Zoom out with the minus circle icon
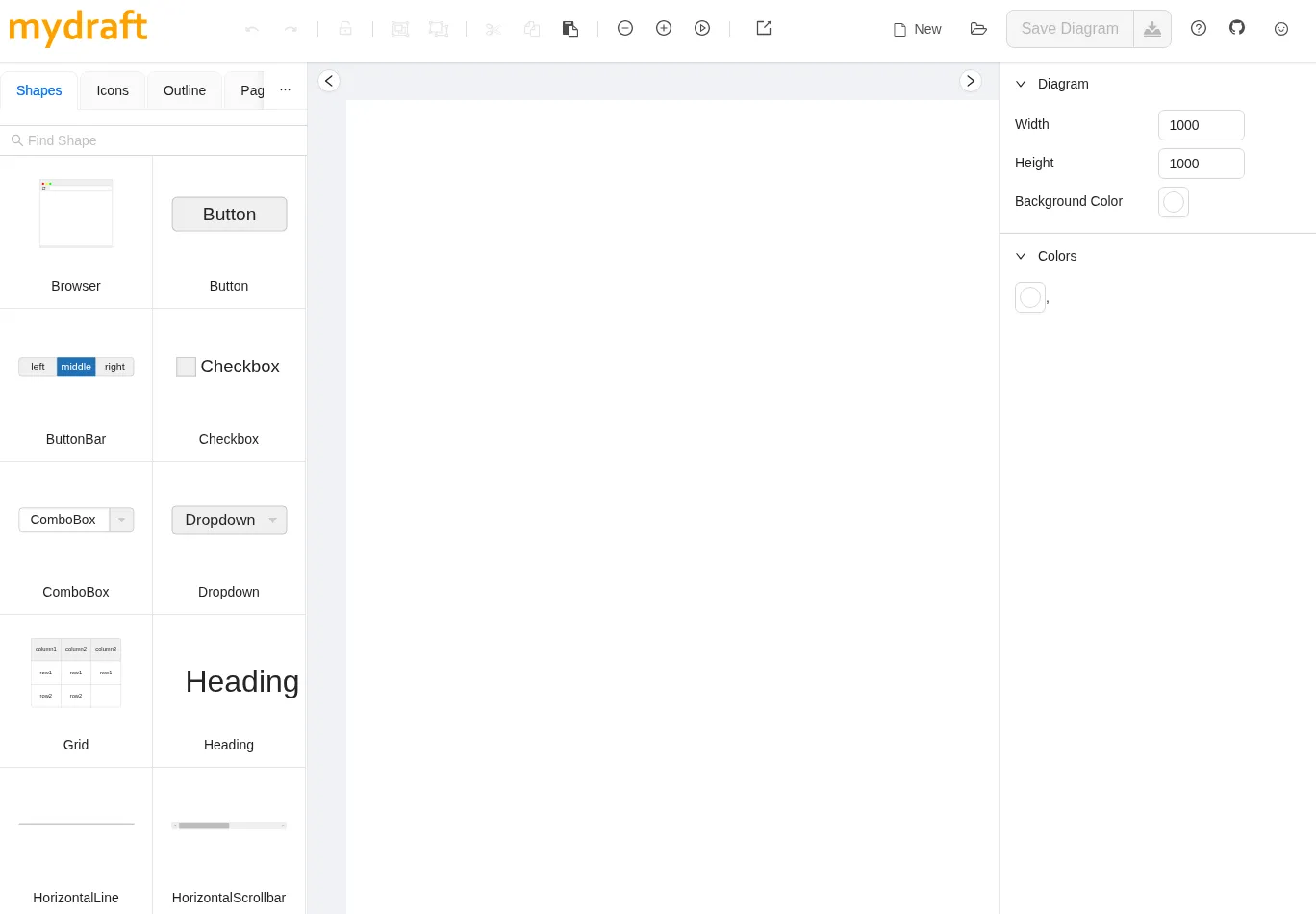The image size is (1316, 914). 625,29
